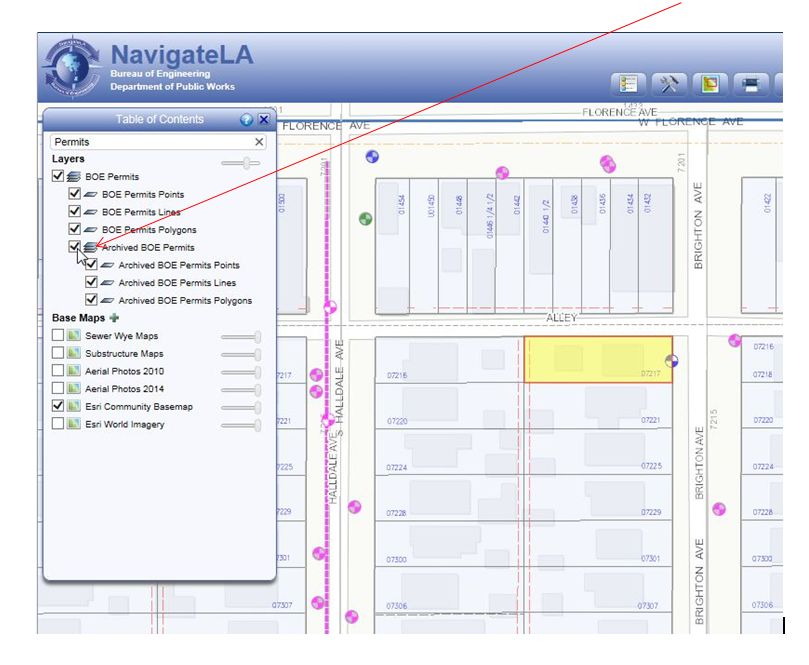
Task: Click the Esri Community Basemap icon
Action: click(74, 406)
